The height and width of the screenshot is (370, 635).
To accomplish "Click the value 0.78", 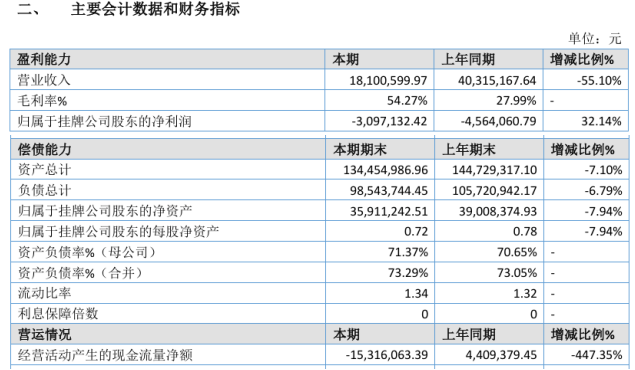I will 525,232.
